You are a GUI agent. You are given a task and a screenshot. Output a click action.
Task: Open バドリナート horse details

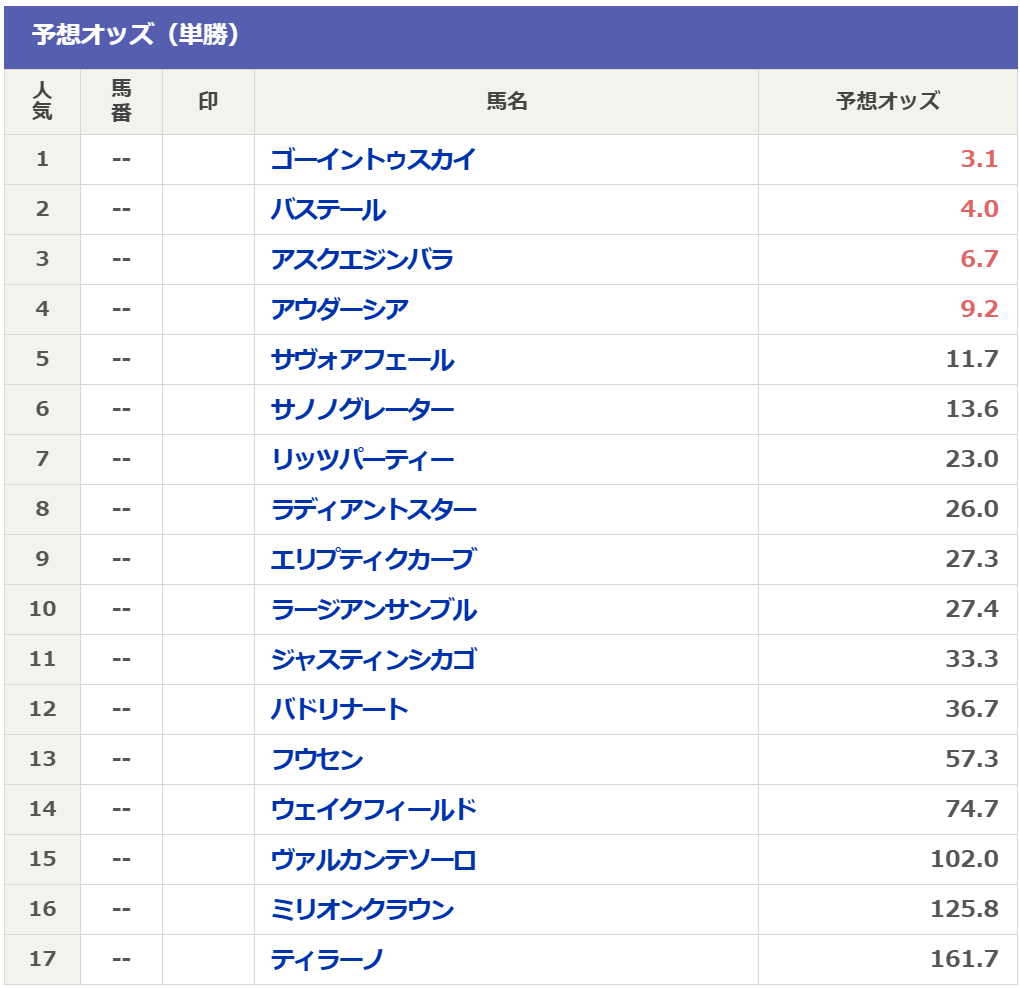pyautogui.click(x=340, y=710)
